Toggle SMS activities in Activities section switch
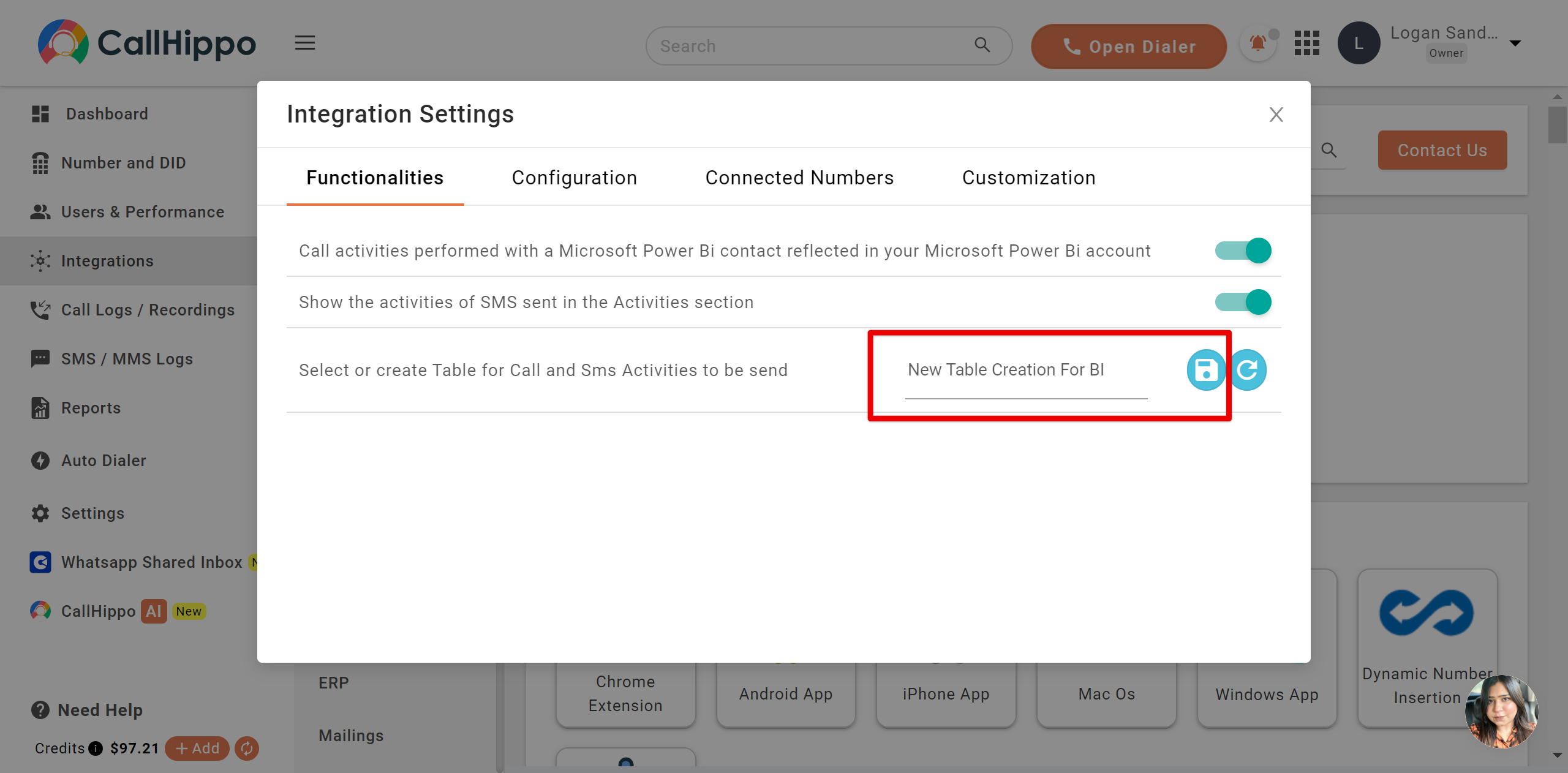The height and width of the screenshot is (773, 1568). 1243,302
